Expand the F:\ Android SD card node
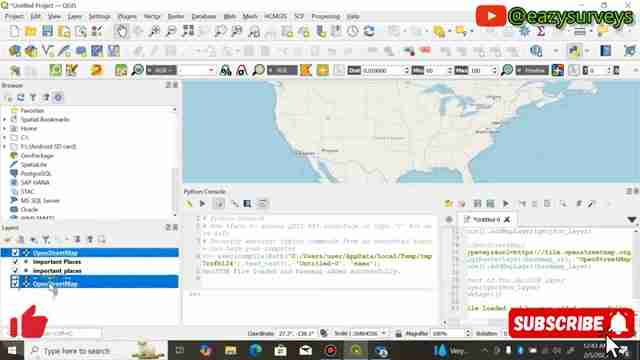This screenshot has width=640, height=360. 5,147
